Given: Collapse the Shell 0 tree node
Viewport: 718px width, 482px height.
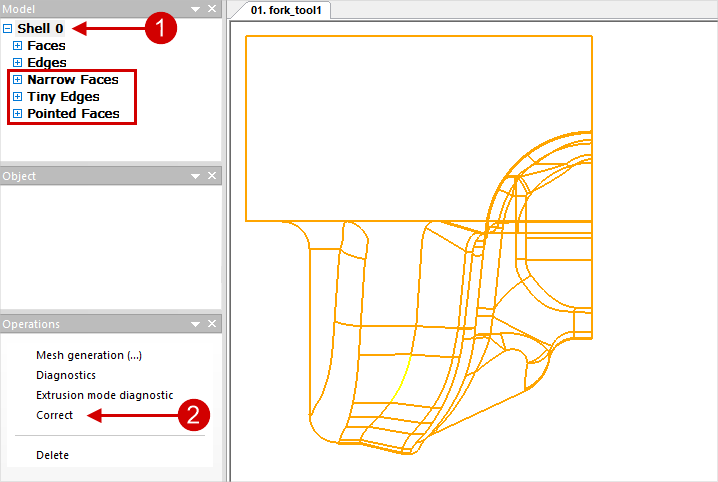Looking at the screenshot, I should pos(8,29).
